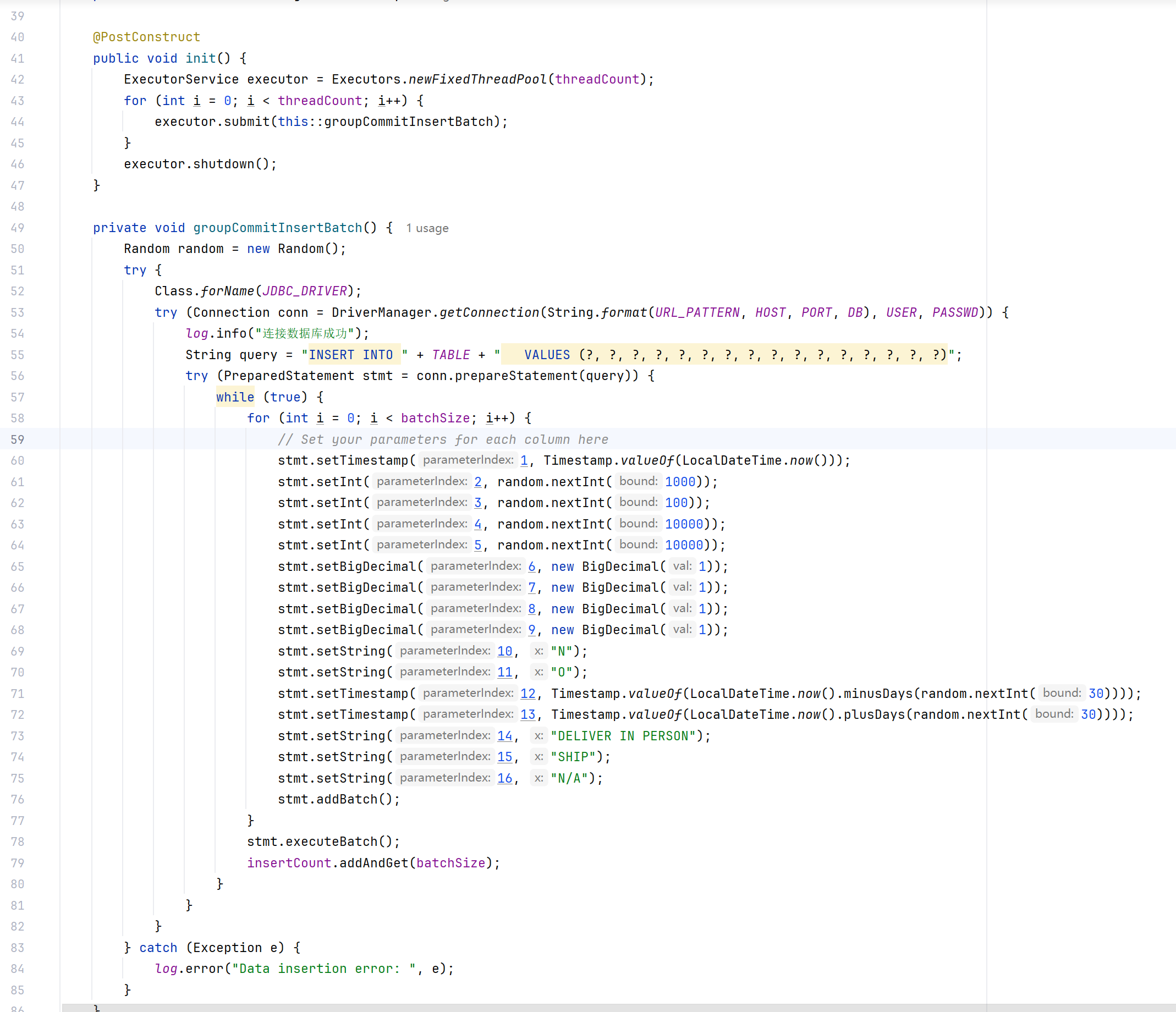Click the DriverManager class name
The image size is (1176, 1012).
tap(381, 312)
